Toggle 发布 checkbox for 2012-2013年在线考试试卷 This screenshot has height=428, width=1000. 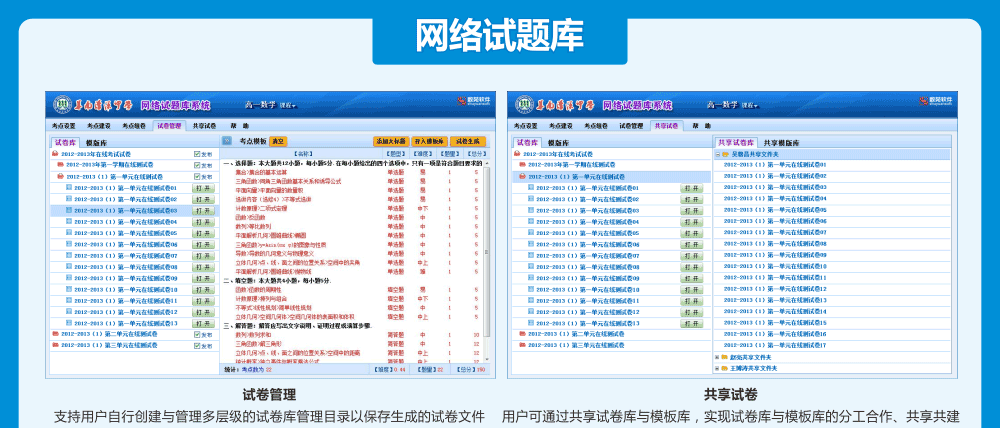pos(197,154)
